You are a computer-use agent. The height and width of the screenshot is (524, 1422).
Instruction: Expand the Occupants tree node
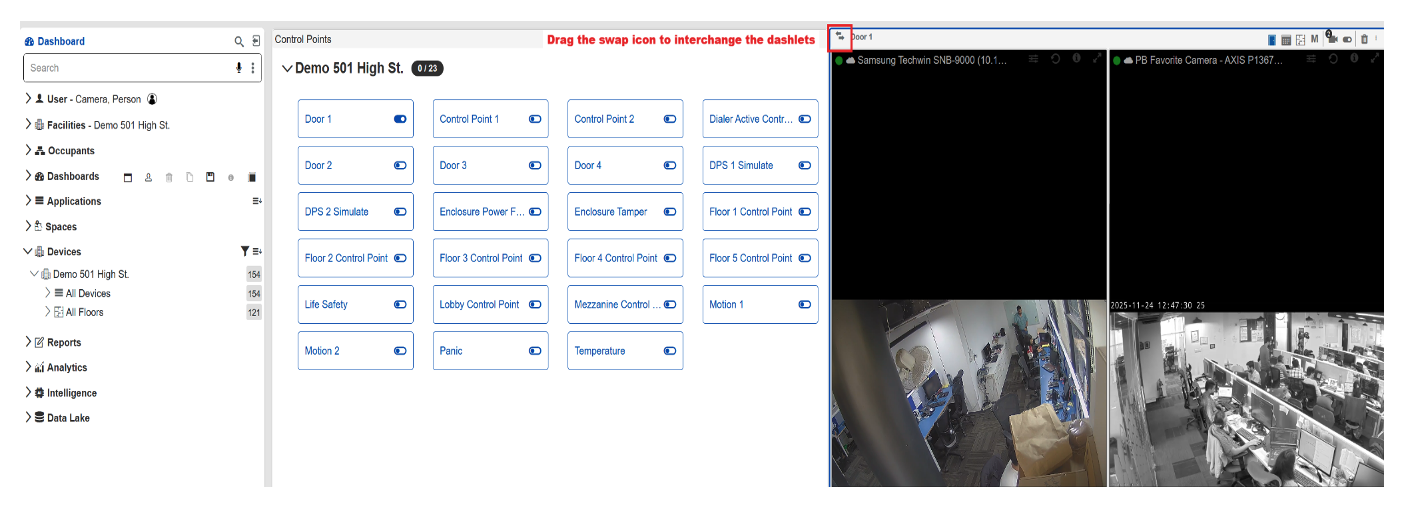coord(28,150)
